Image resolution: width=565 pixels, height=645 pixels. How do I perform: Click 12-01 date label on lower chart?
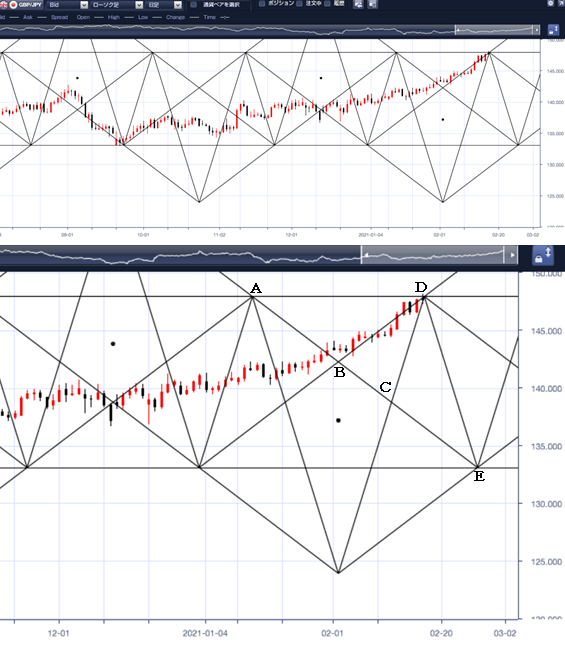click(58, 633)
